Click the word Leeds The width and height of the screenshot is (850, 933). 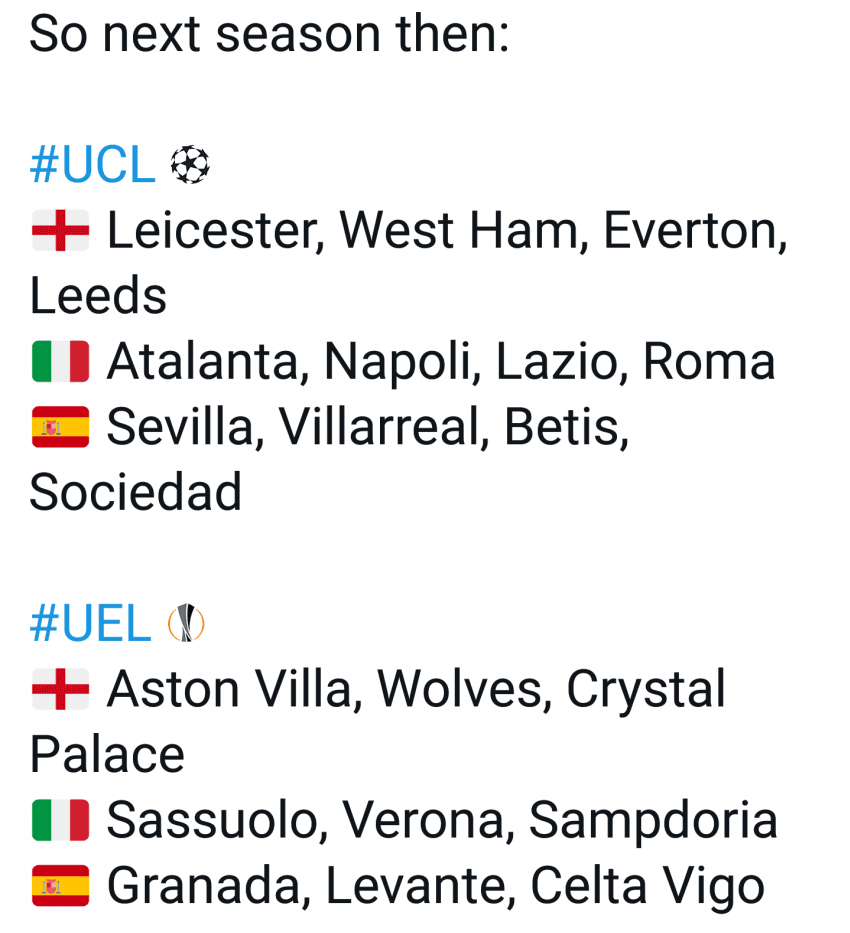98,296
